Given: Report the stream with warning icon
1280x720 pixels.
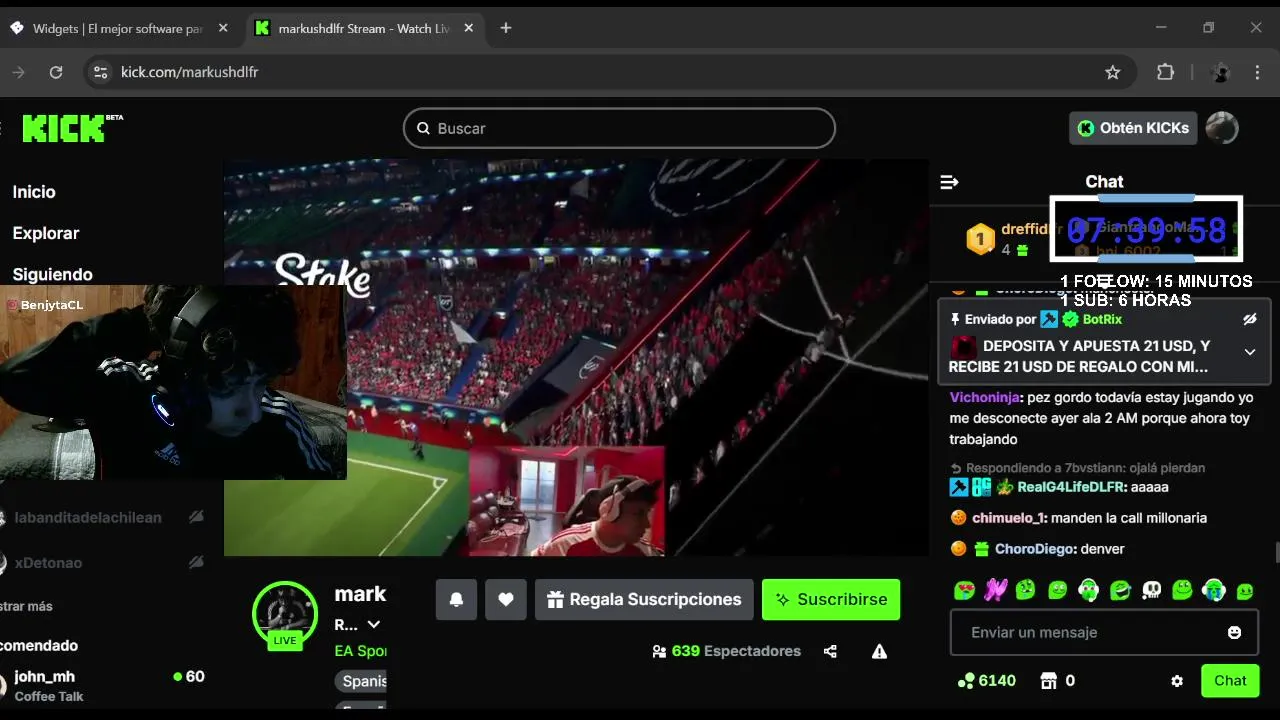Looking at the screenshot, I should pos(879,652).
